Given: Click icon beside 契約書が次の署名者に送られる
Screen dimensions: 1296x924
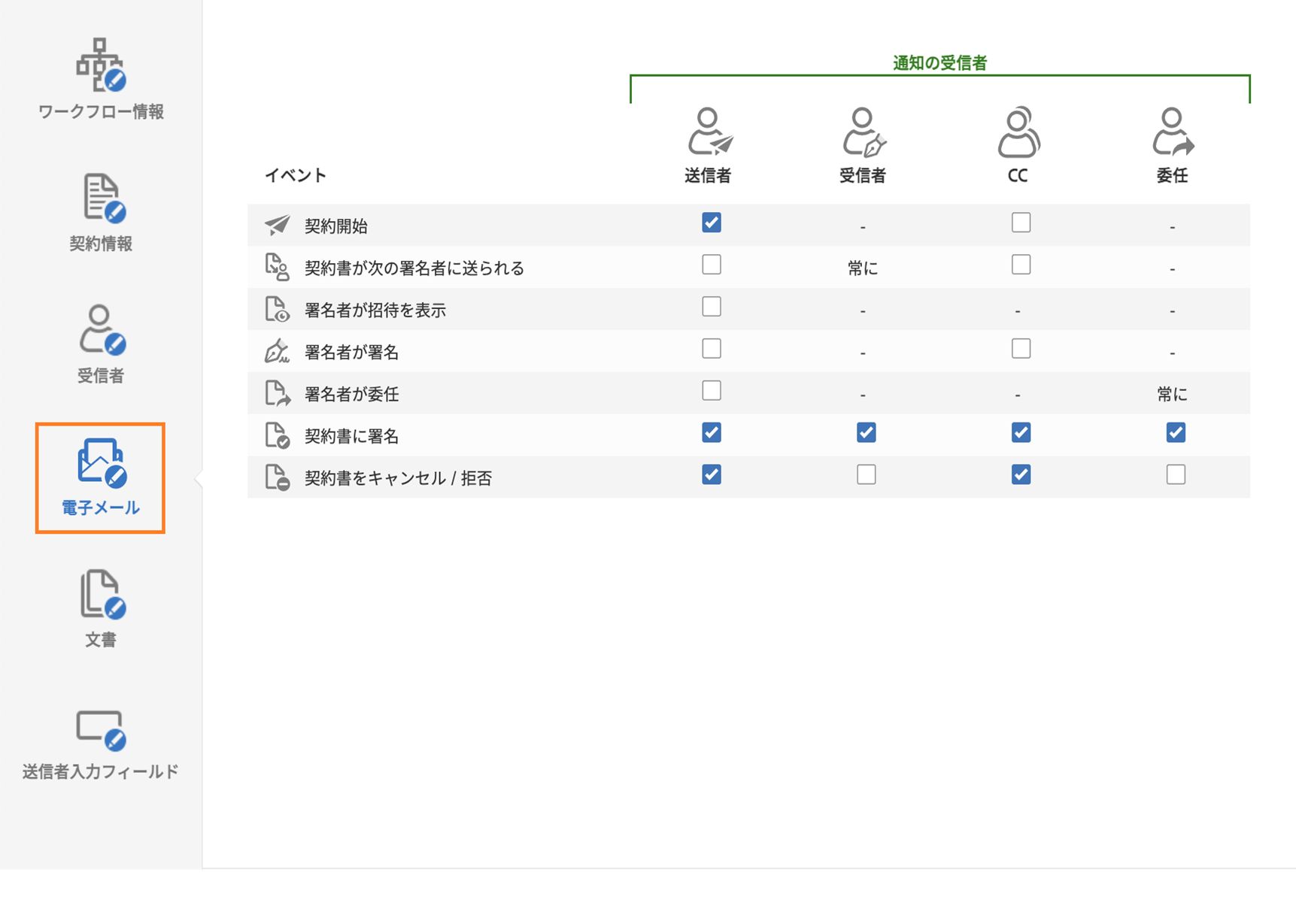Looking at the screenshot, I should click(x=277, y=267).
